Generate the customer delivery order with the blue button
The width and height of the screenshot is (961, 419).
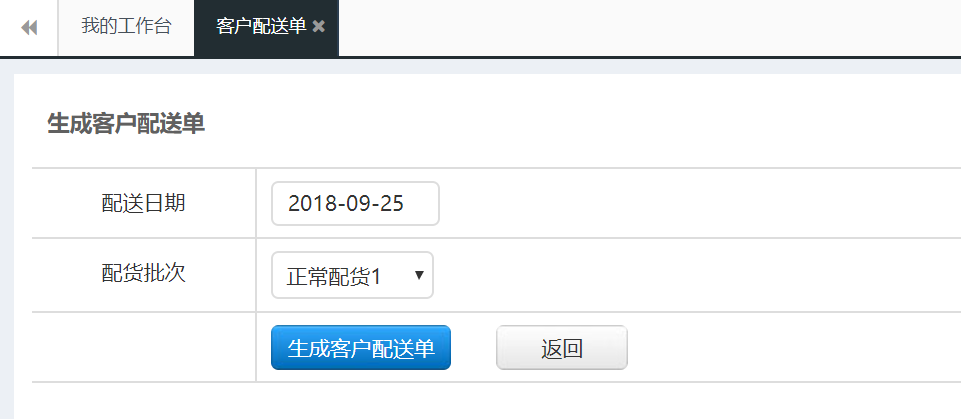[361, 347]
